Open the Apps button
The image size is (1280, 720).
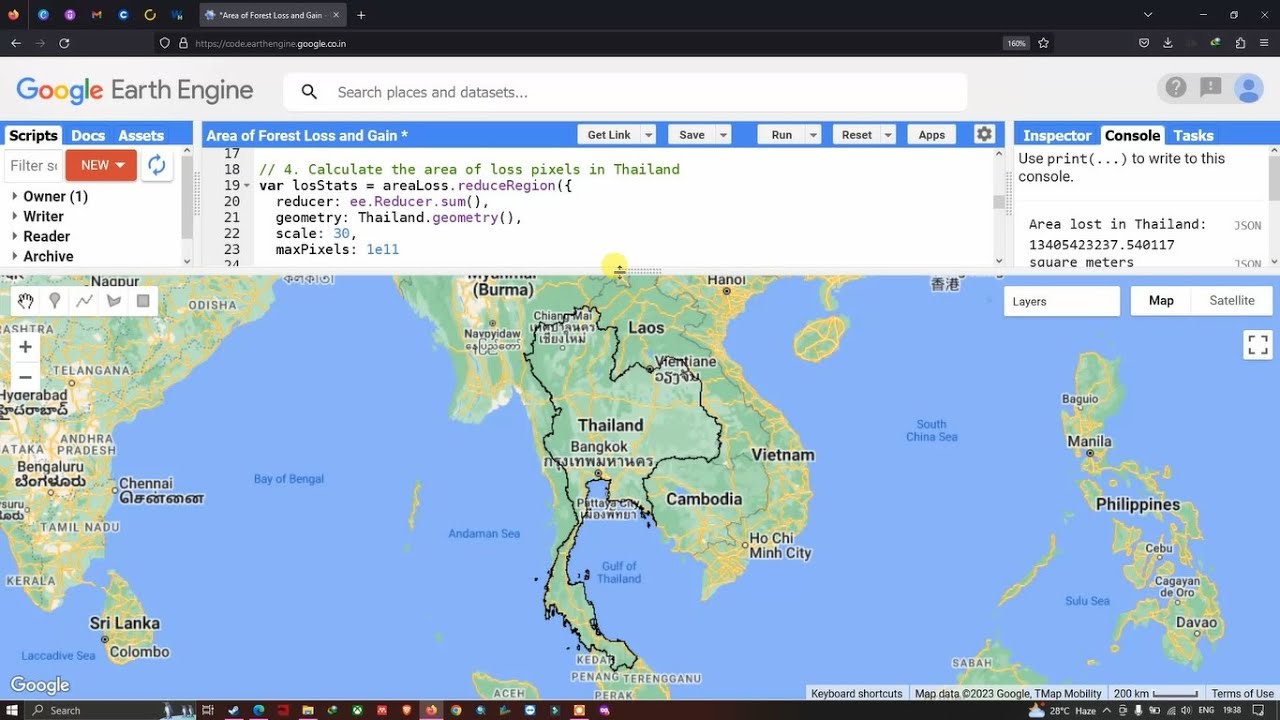coord(932,135)
